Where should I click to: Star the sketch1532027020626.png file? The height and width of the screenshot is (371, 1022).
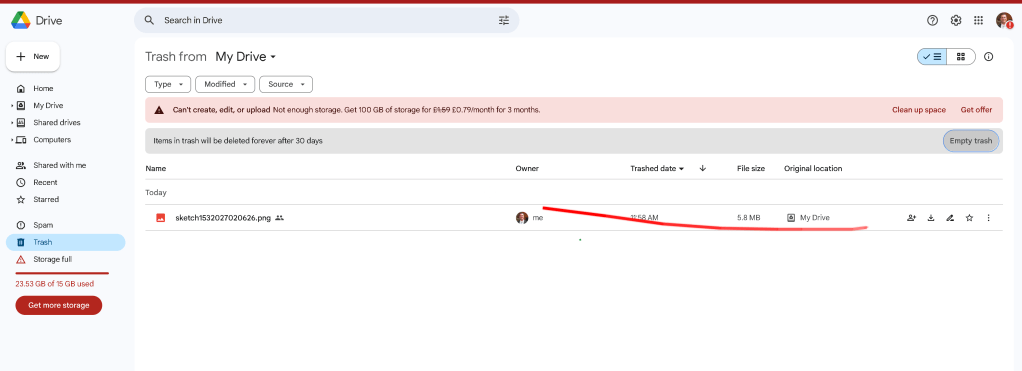click(x=969, y=218)
